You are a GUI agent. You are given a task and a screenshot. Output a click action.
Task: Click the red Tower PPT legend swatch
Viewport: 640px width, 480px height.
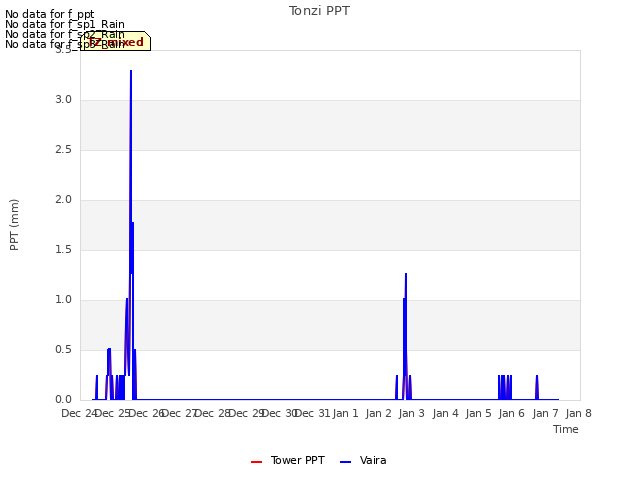coord(256,462)
